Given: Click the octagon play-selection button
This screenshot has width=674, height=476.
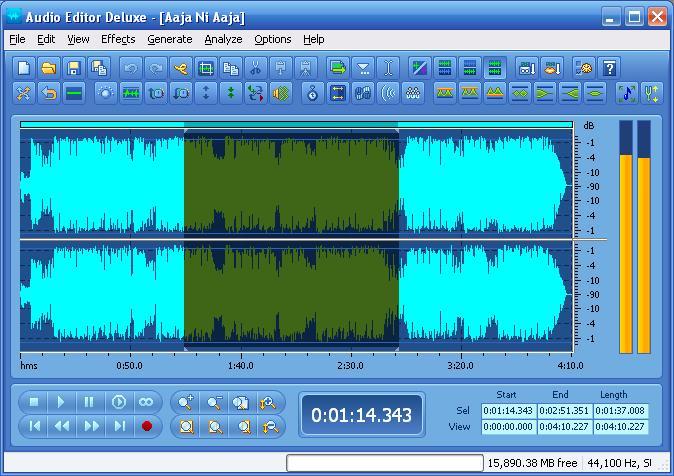Looking at the screenshot, I should [118, 402].
